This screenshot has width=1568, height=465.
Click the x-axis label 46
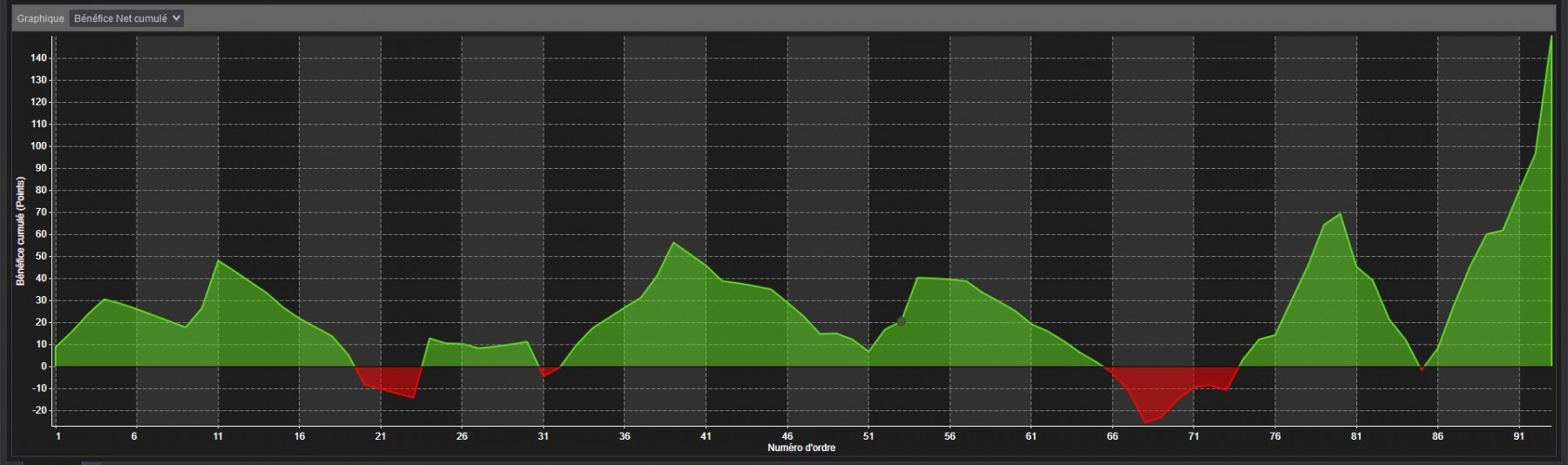coord(787,436)
